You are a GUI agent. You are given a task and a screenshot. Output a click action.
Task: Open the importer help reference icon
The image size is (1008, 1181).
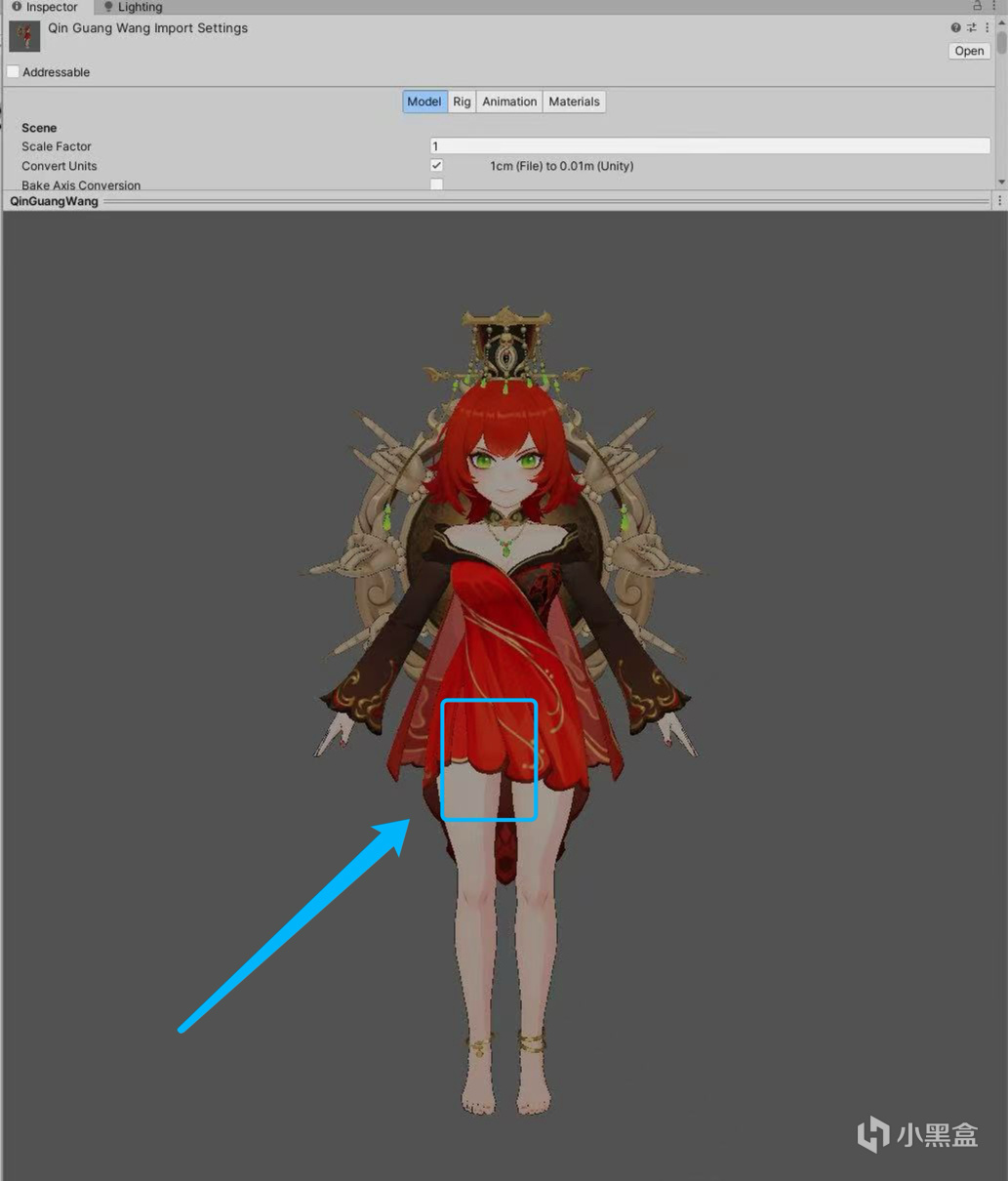point(955,28)
